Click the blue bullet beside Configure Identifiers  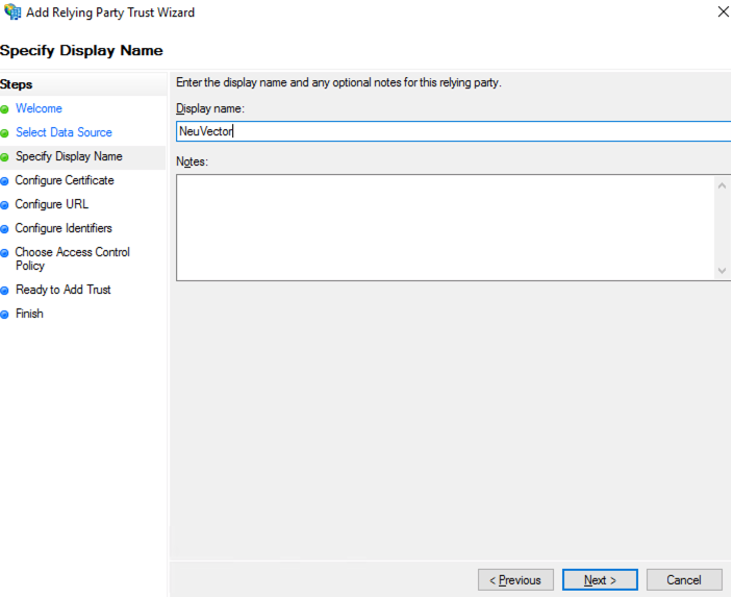5,229
